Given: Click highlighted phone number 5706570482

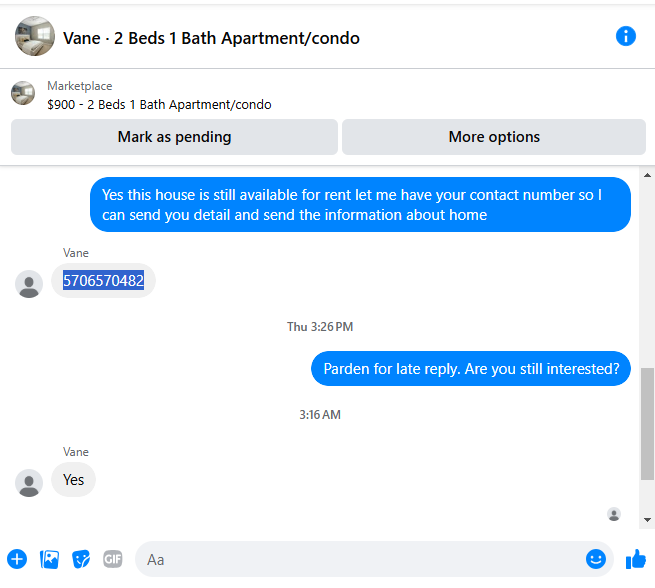Looking at the screenshot, I should [104, 280].
